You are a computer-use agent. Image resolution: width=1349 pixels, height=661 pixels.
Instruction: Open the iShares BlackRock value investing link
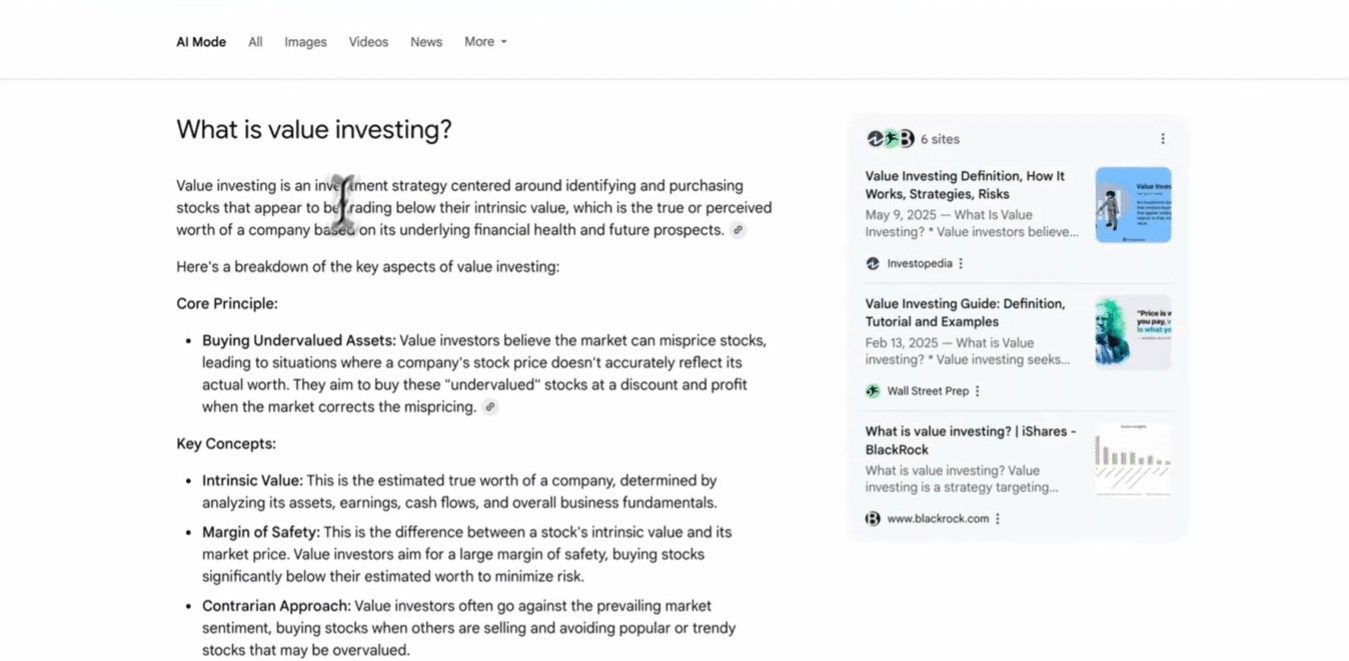(x=970, y=440)
